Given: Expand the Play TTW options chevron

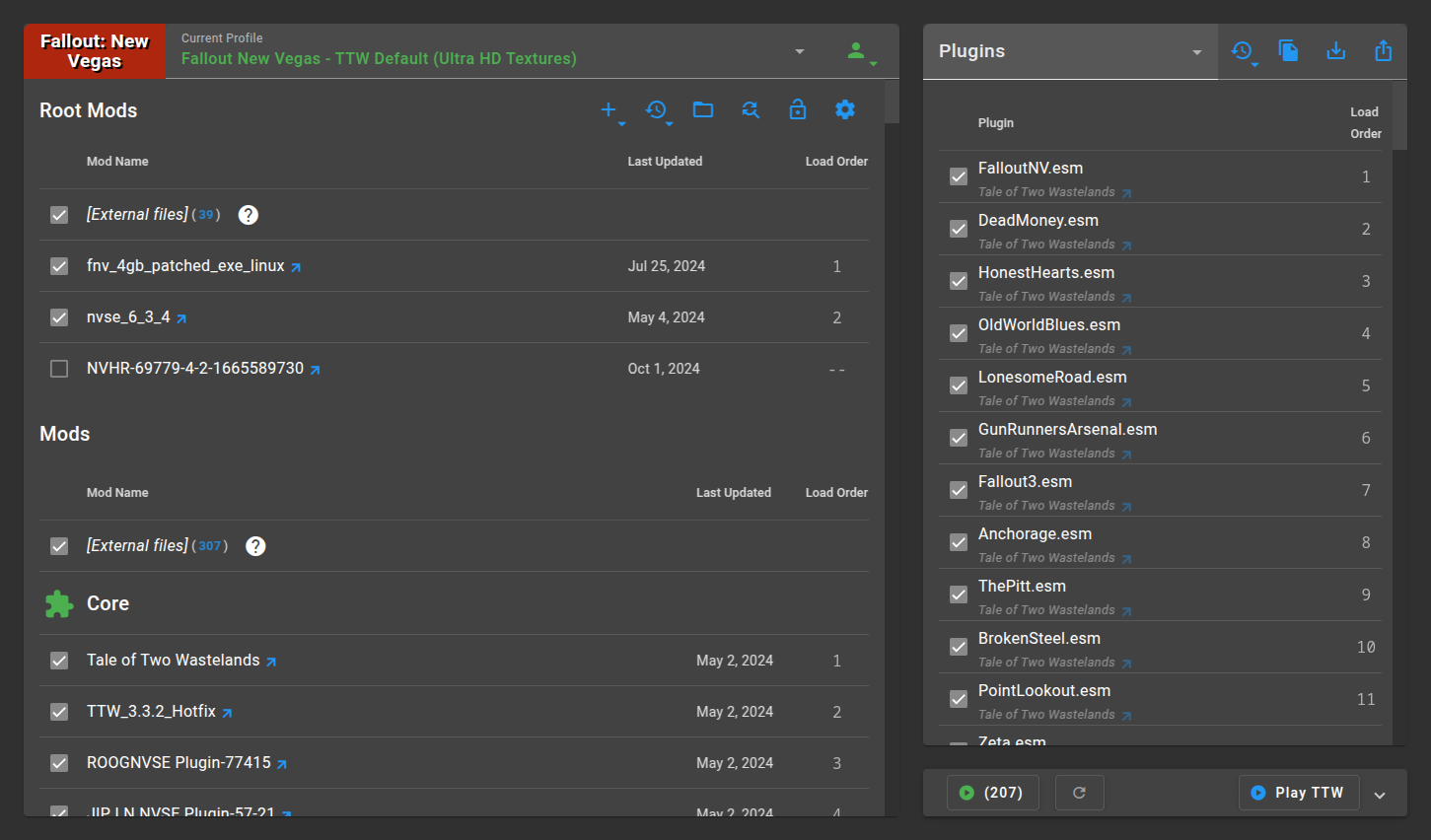Looking at the screenshot, I should (x=1380, y=796).
